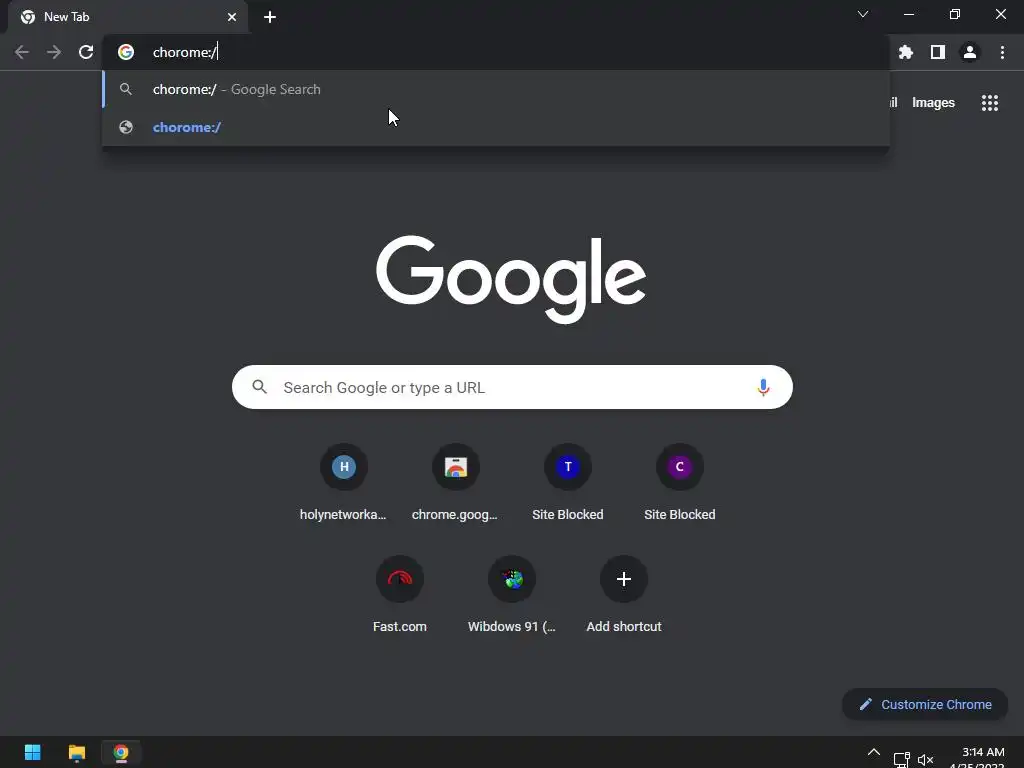Select the blue chorome:/ URL suggestion
Image resolution: width=1024 pixels, height=768 pixels.
coord(496,127)
